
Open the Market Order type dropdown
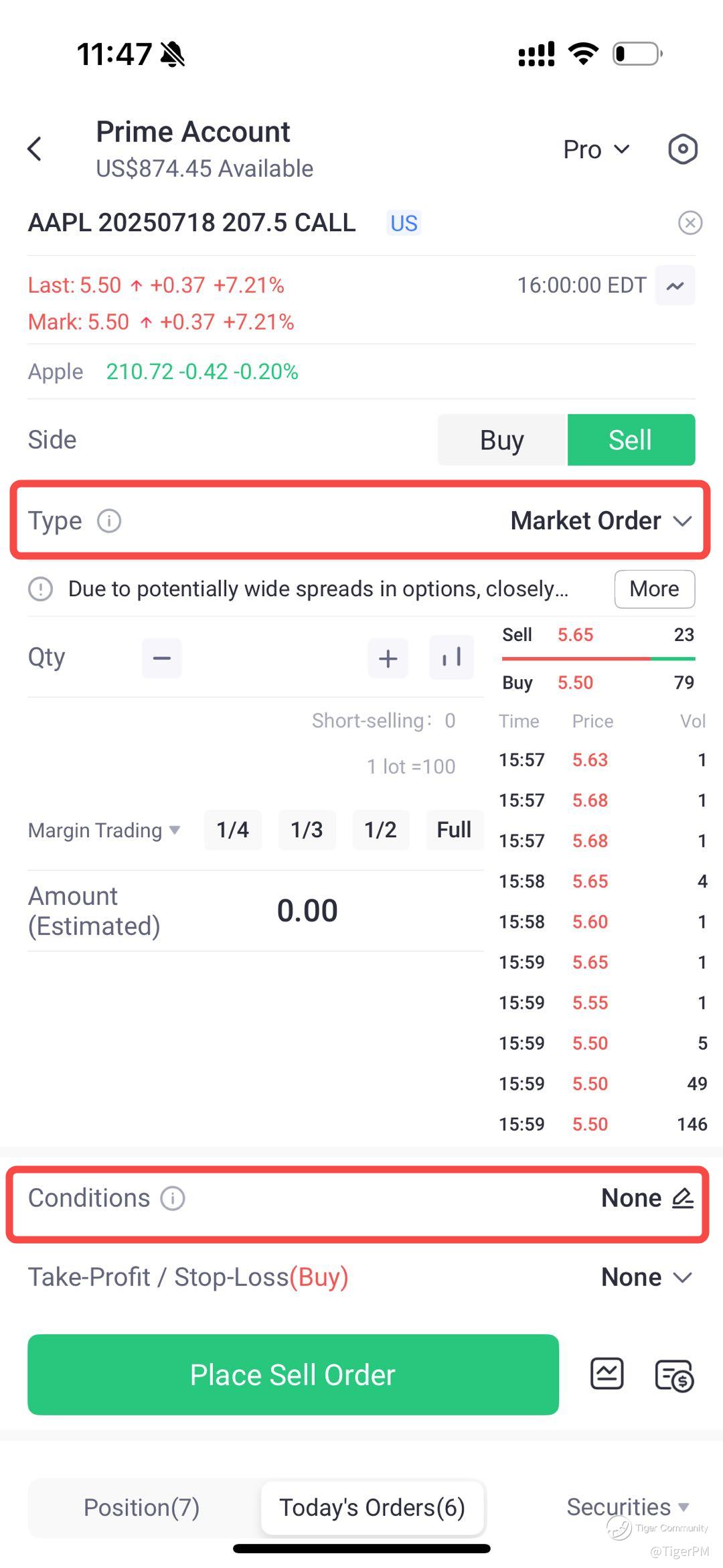[x=600, y=521]
